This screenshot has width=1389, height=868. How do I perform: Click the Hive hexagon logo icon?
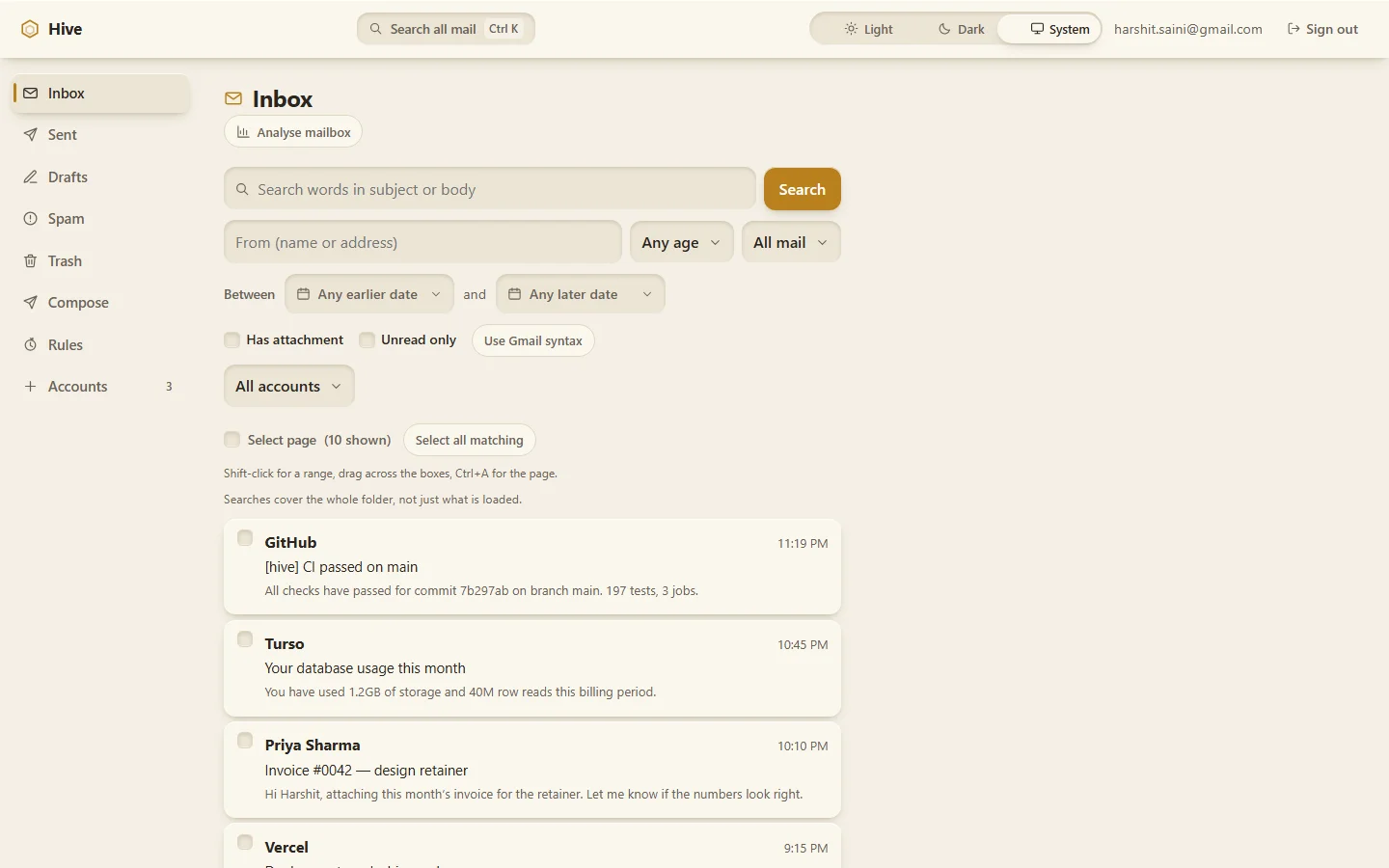pyautogui.click(x=30, y=29)
